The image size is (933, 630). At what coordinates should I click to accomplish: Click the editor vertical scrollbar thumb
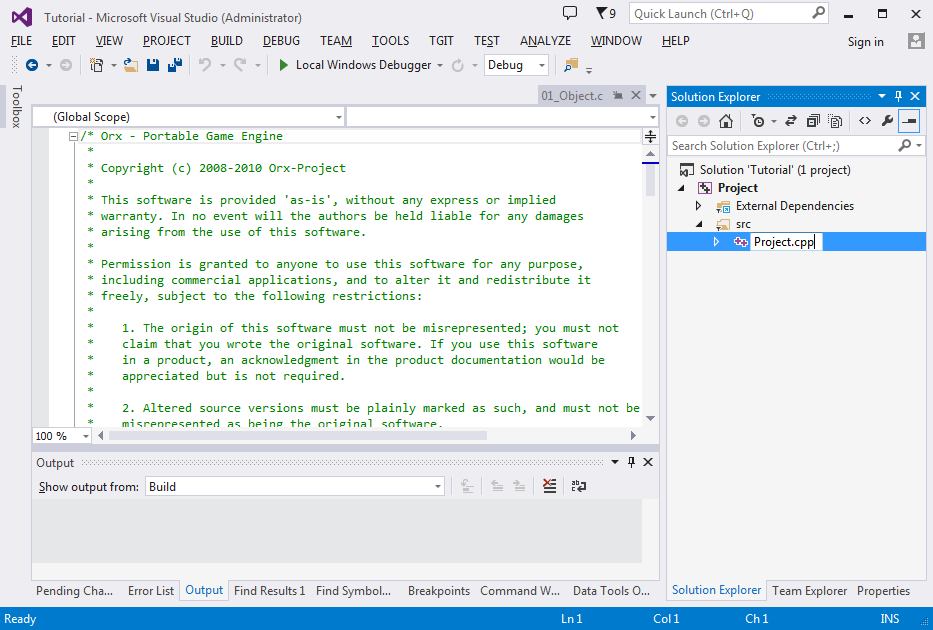tap(650, 181)
